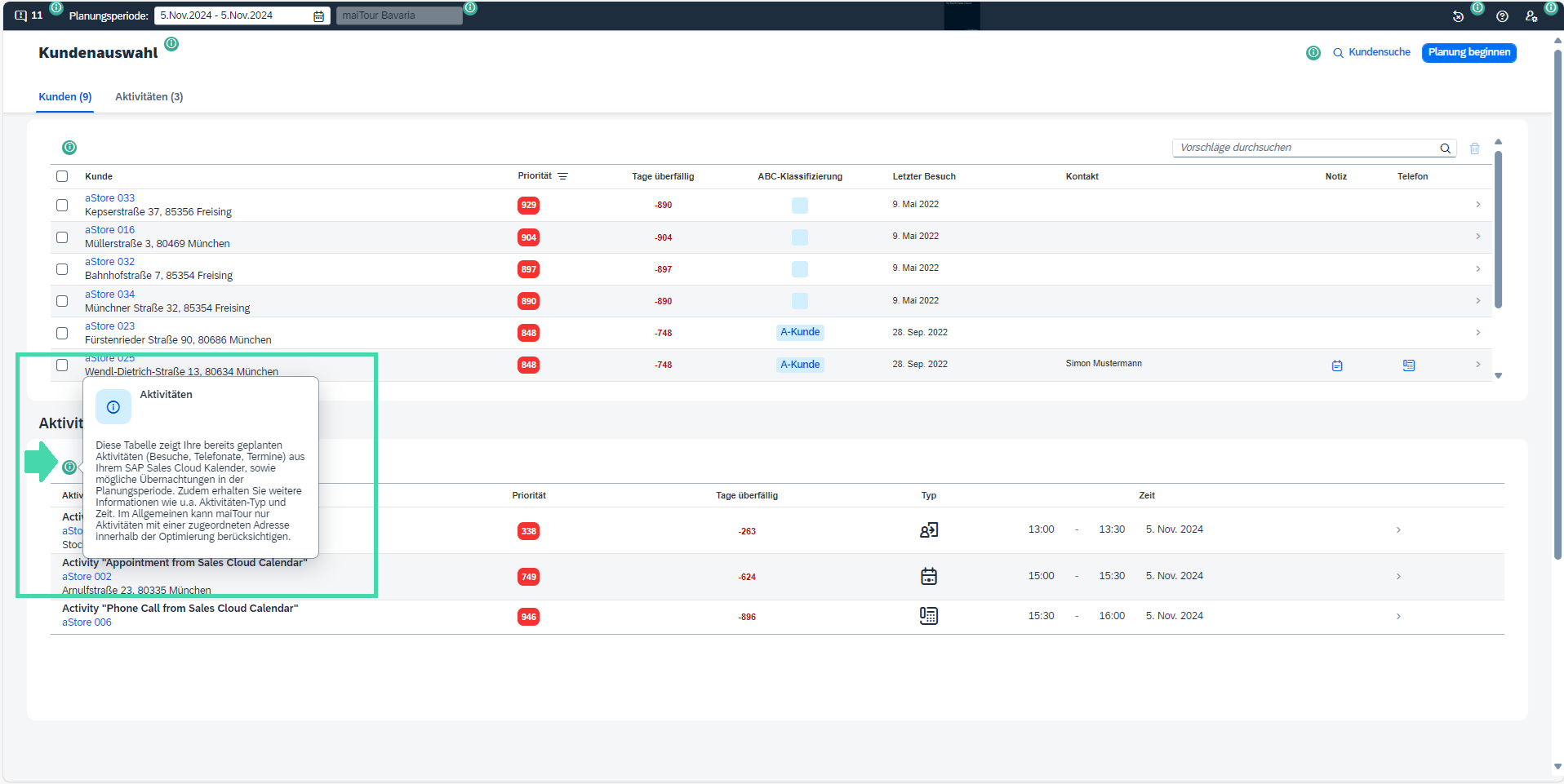Click priority badge 929 for aStore 033
The image size is (1564, 784).
(529, 206)
